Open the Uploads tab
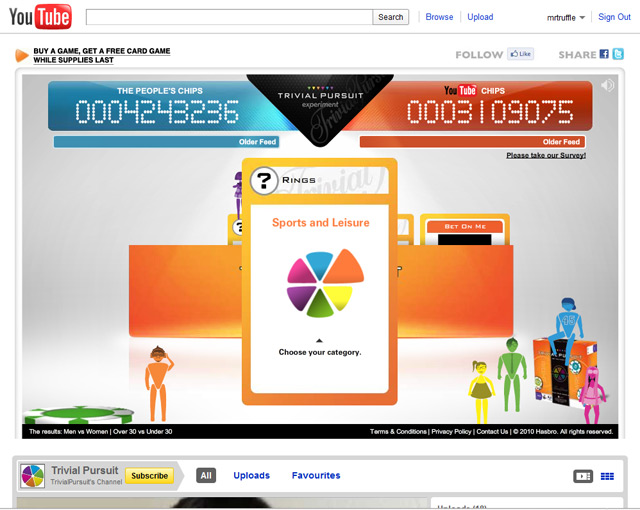This screenshot has width=640, height=510. pyautogui.click(x=251, y=476)
